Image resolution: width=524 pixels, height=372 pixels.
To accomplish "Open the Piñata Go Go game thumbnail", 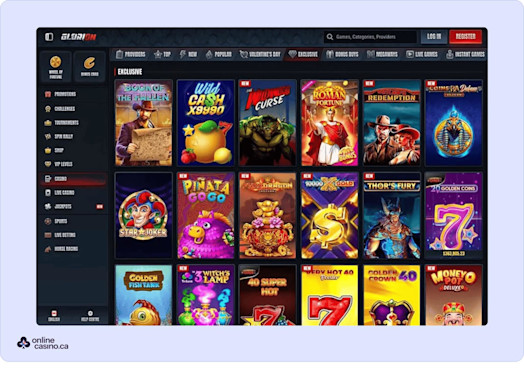I will 206,215.
